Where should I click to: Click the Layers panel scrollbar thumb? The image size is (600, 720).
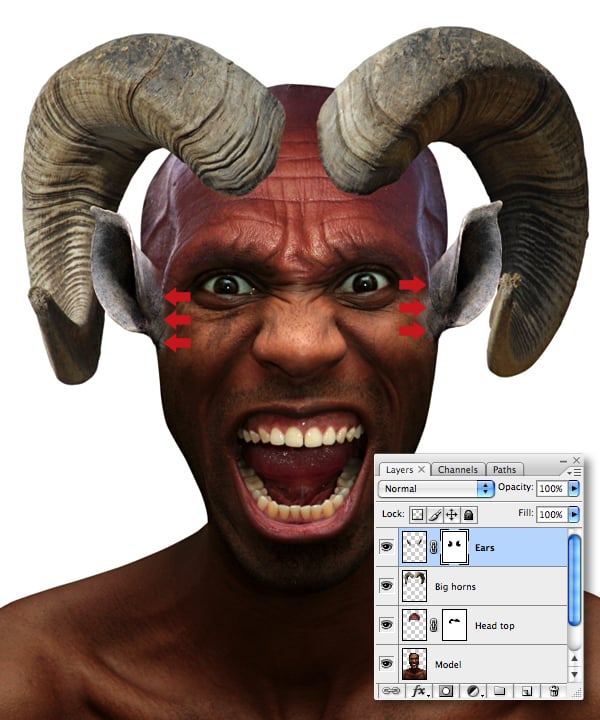[x=574, y=580]
